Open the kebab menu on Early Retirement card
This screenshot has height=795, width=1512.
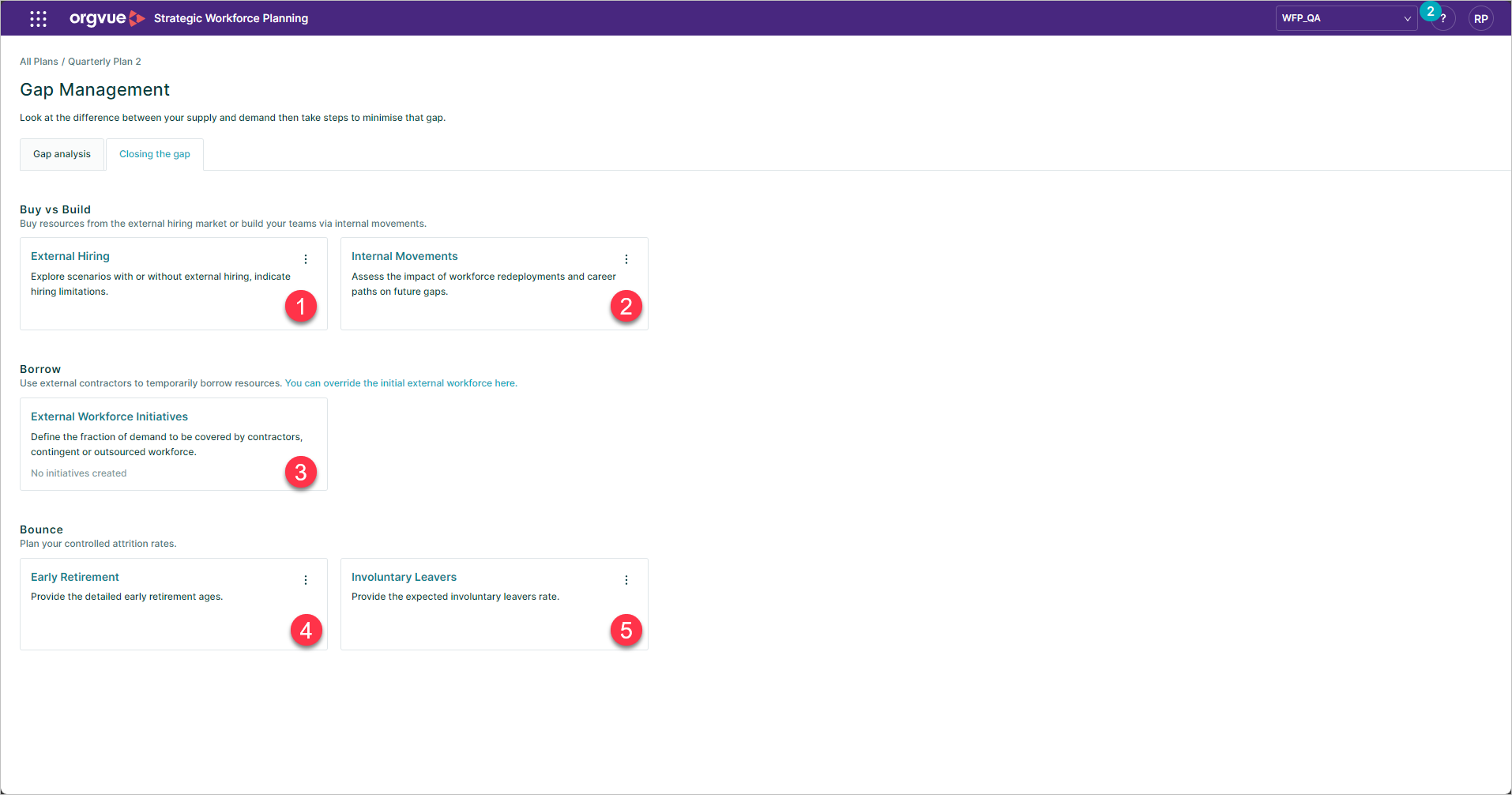306,579
